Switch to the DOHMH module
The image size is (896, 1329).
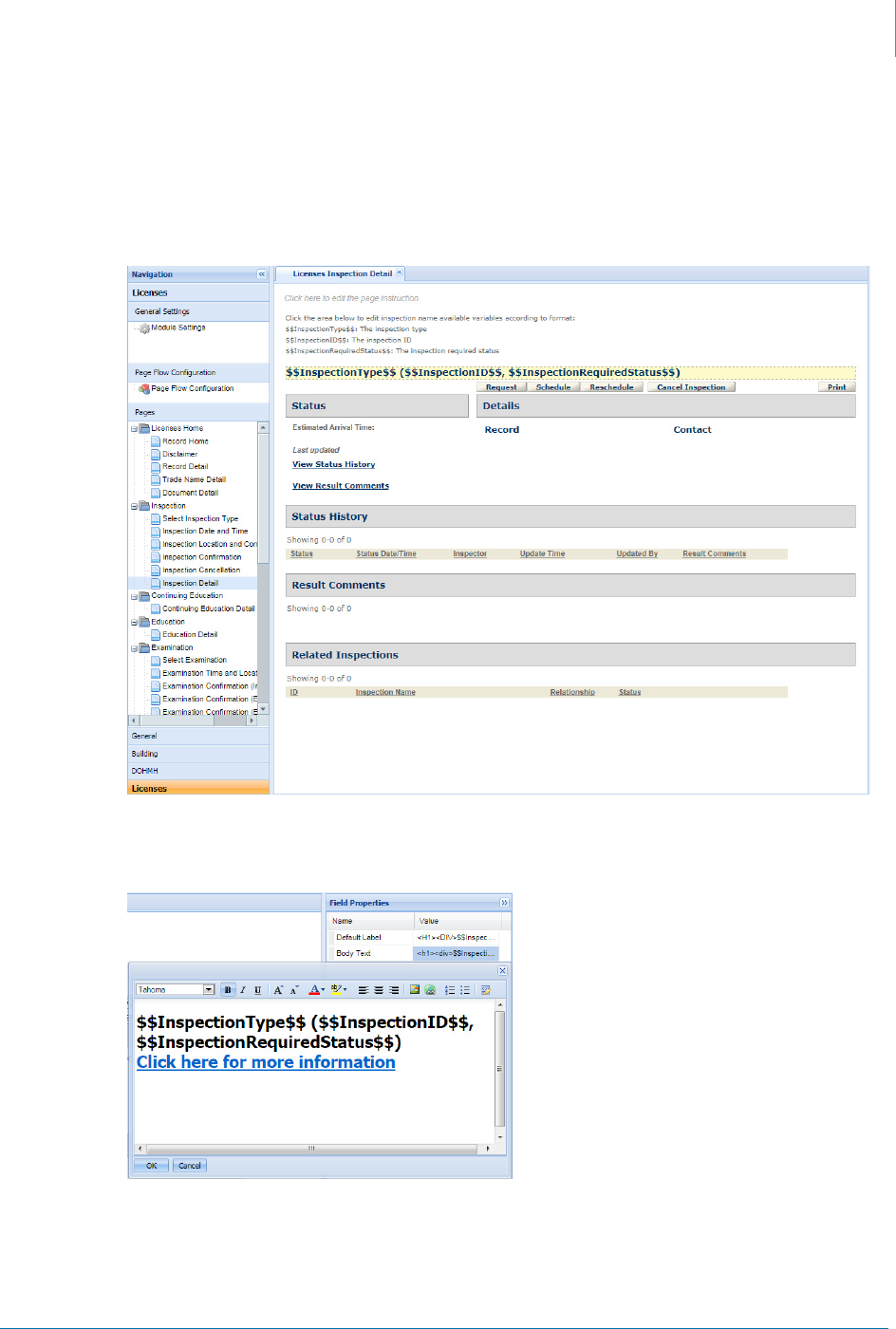tap(198, 771)
